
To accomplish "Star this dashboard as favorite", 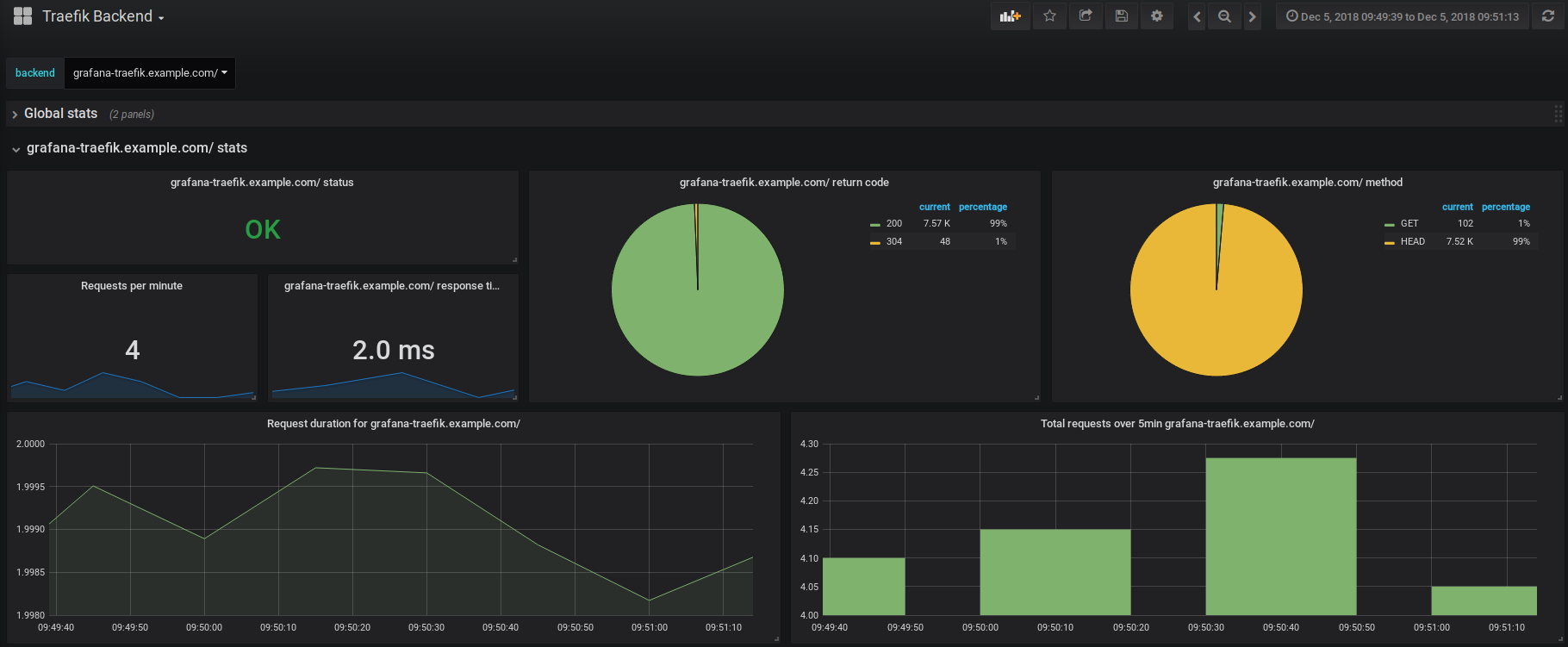I will click(1049, 16).
